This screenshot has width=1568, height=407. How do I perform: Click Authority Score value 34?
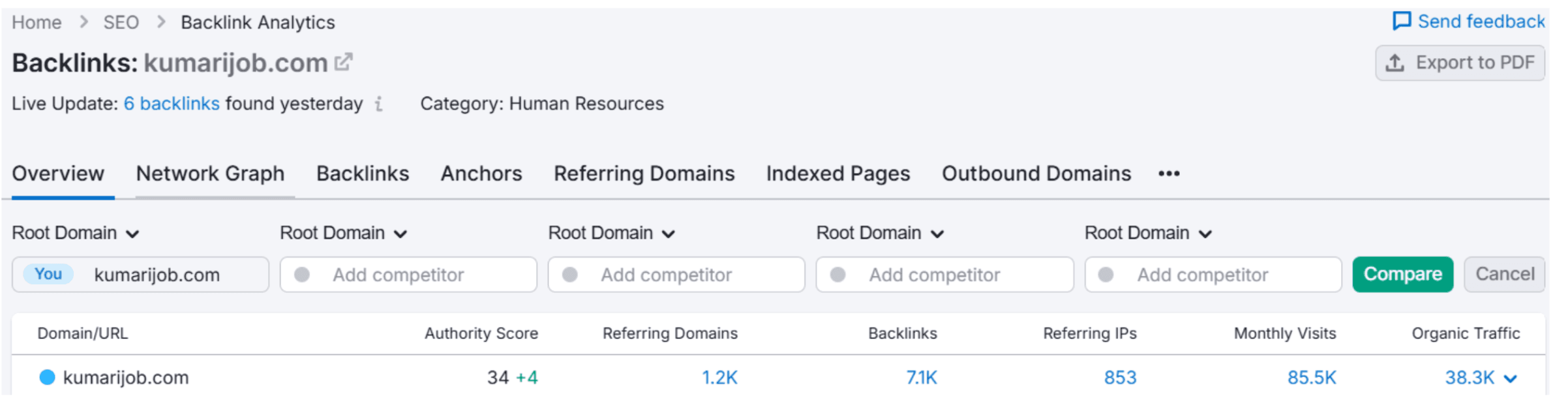click(498, 378)
